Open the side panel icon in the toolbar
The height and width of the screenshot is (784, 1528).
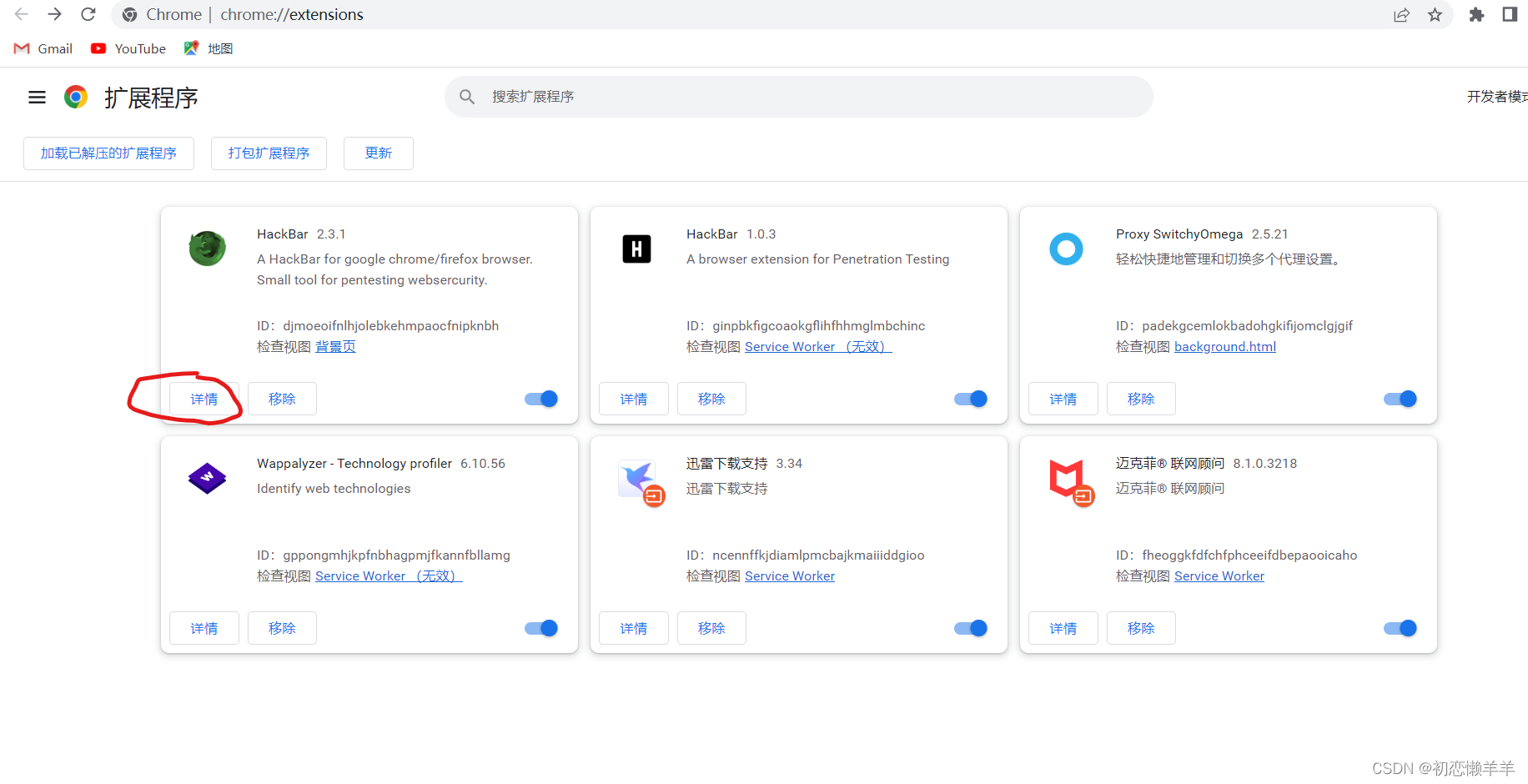pos(1510,14)
